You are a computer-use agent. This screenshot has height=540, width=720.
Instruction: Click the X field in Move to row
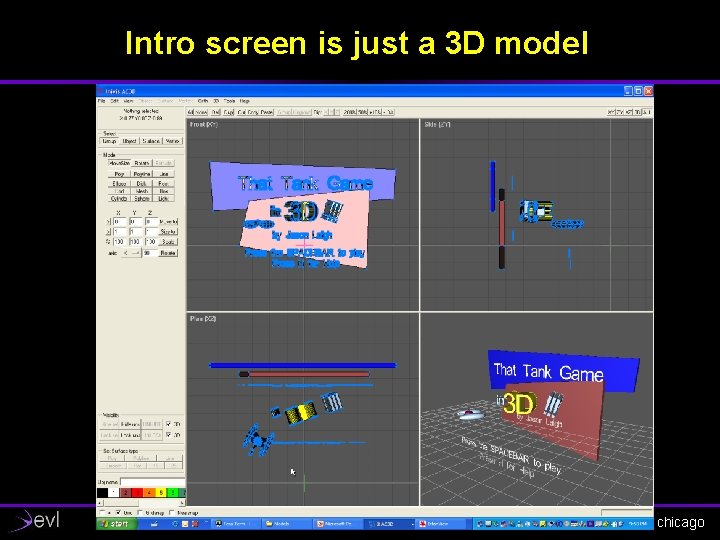(x=120, y=221)
